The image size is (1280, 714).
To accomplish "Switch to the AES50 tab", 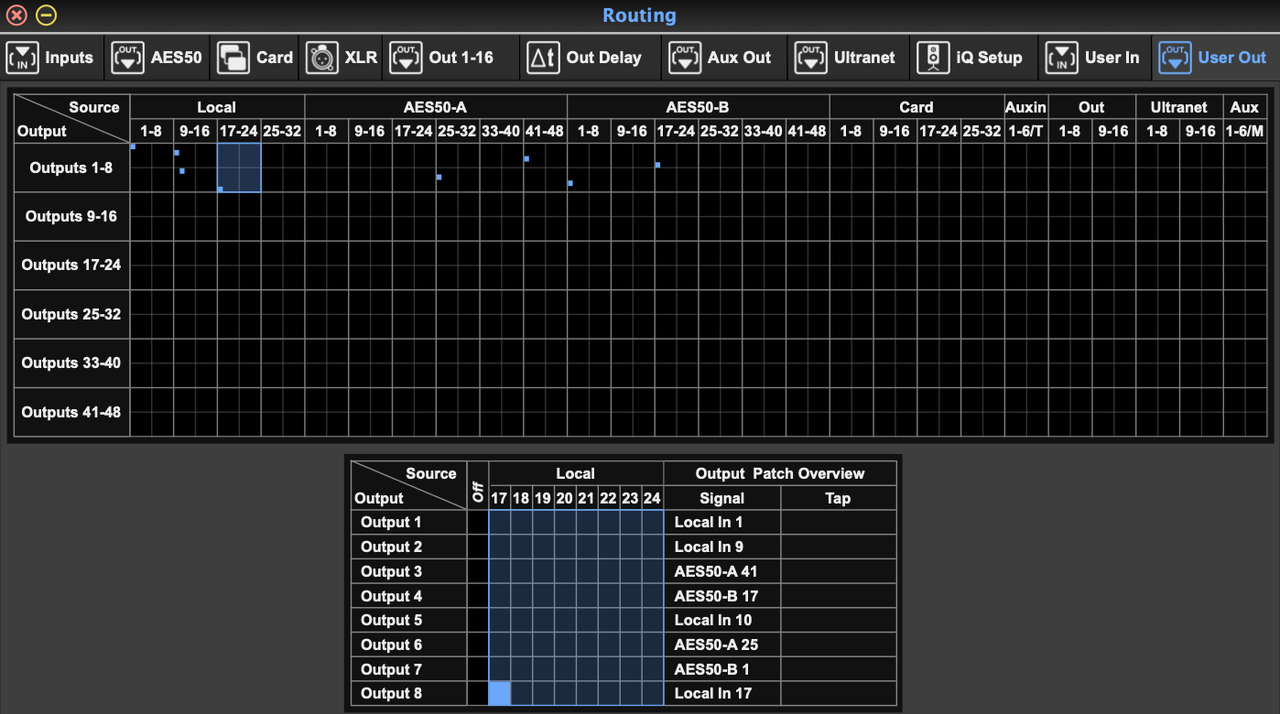I will coord(158,57).
